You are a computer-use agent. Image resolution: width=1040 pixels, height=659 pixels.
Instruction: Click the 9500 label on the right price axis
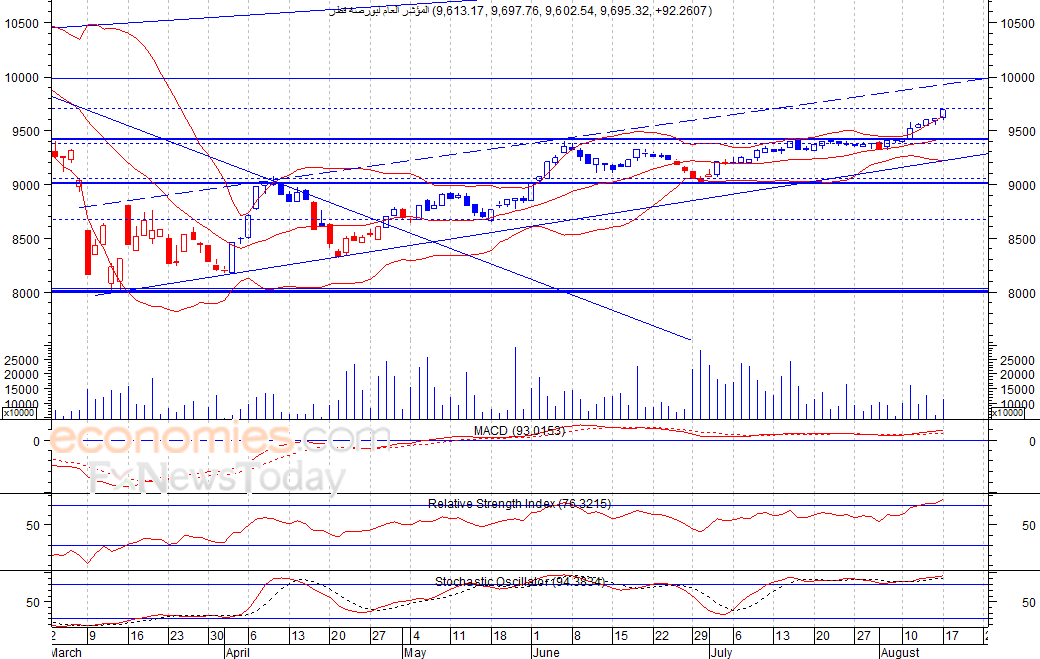(x=1017, y=131)
